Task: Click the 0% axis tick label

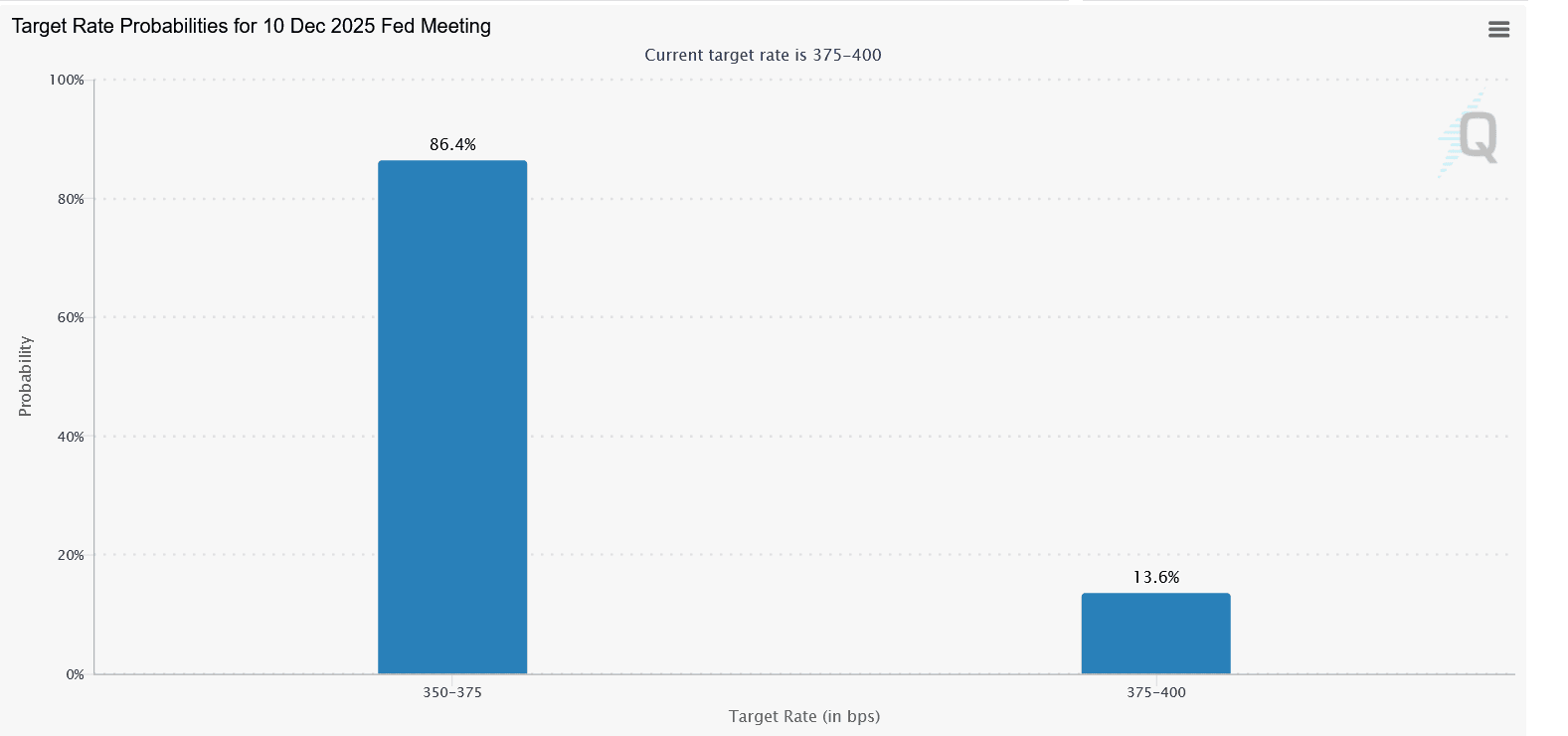Action: click(x=74, y=674)
